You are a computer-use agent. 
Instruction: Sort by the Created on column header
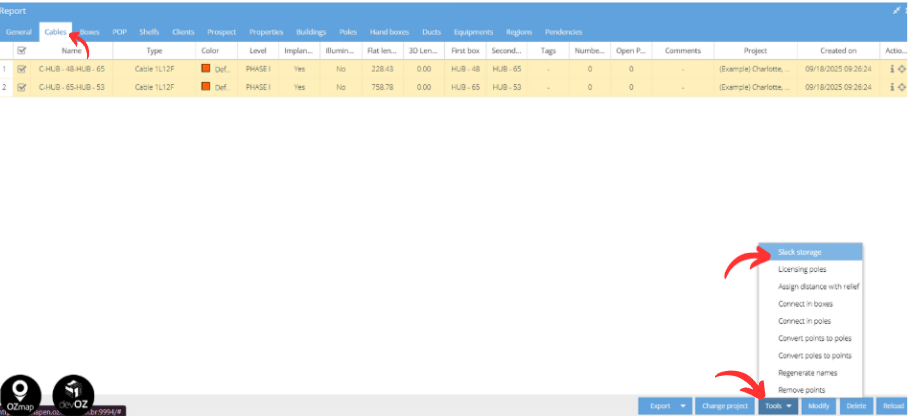(x=838, y=51)
